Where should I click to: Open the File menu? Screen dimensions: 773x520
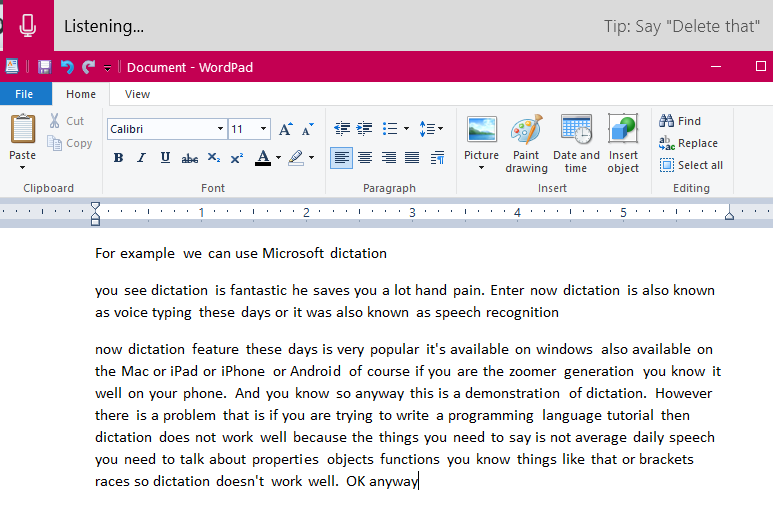[x=24, y=94]
